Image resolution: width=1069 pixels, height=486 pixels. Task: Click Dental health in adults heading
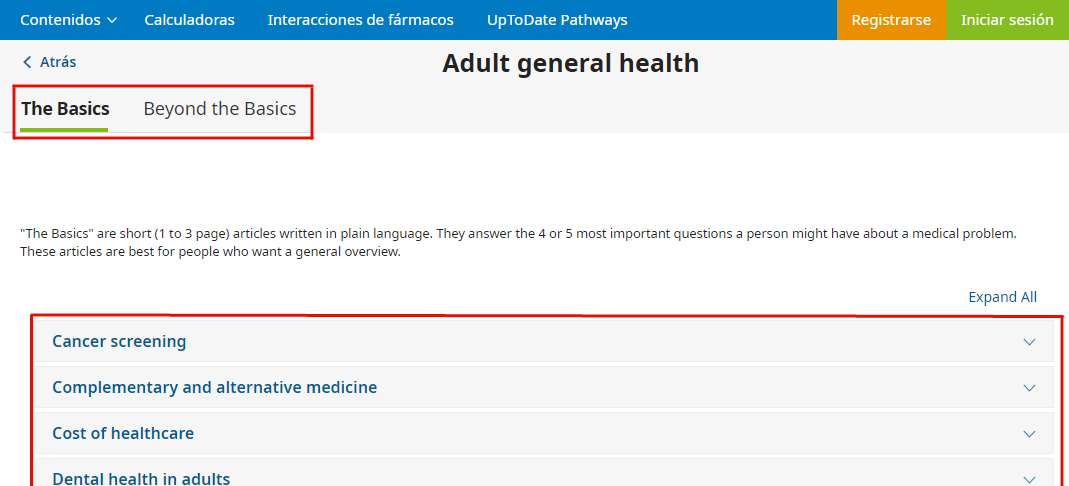[141, 479]
